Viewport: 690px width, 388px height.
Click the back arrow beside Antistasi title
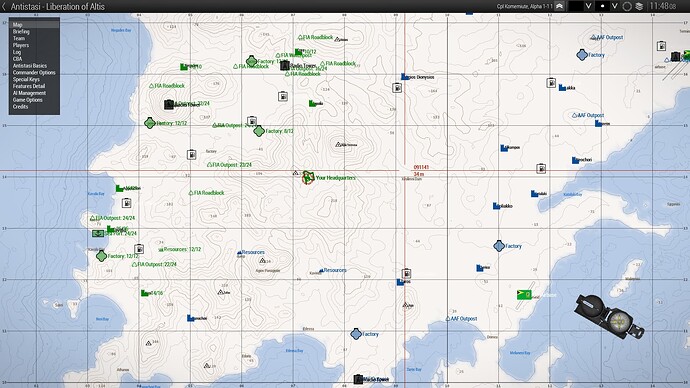click(4, 6)
